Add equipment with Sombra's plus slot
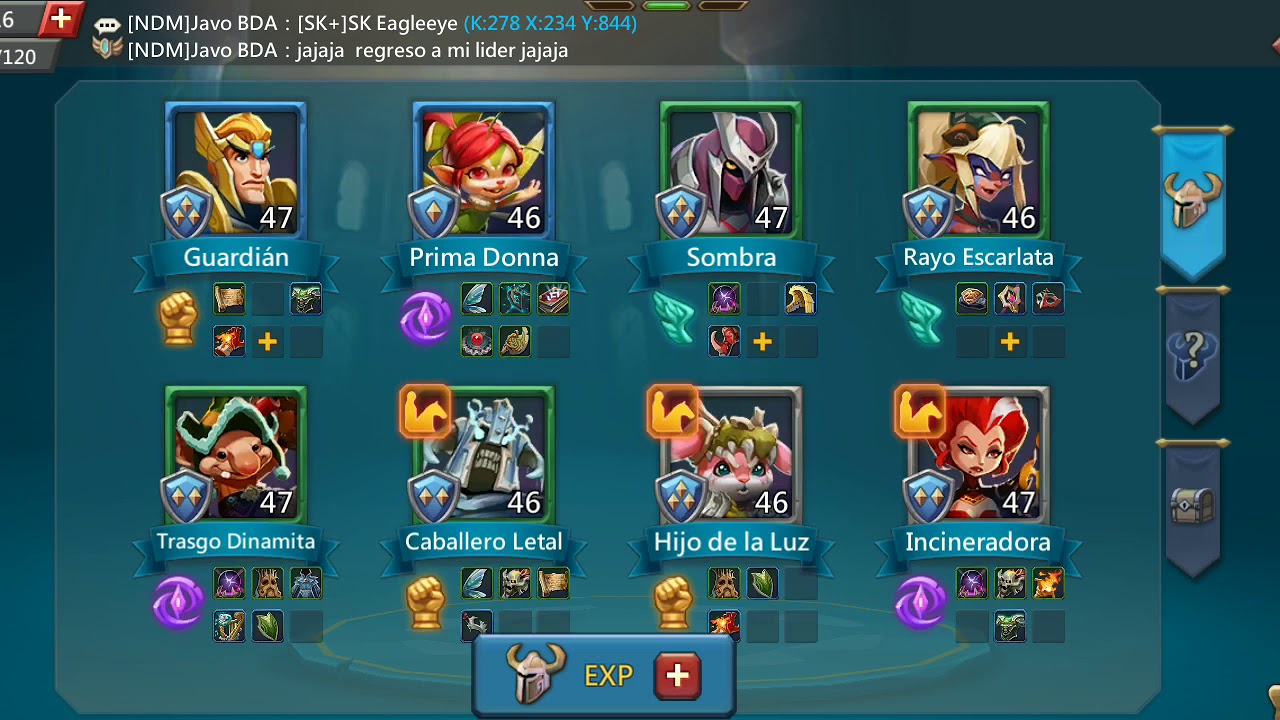 pos(762,342)
